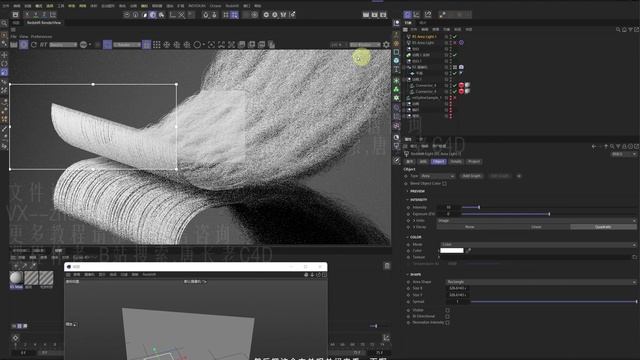Toggle green check on first RS Area Light
This screenshot has width=640, height=360.
[x=455, y=36]
